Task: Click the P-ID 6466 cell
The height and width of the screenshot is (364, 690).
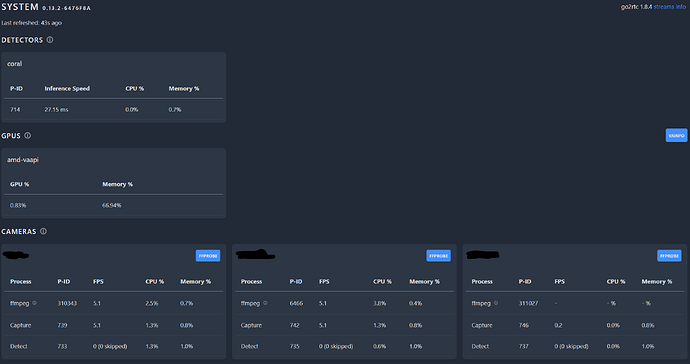Action: (296, 303)
